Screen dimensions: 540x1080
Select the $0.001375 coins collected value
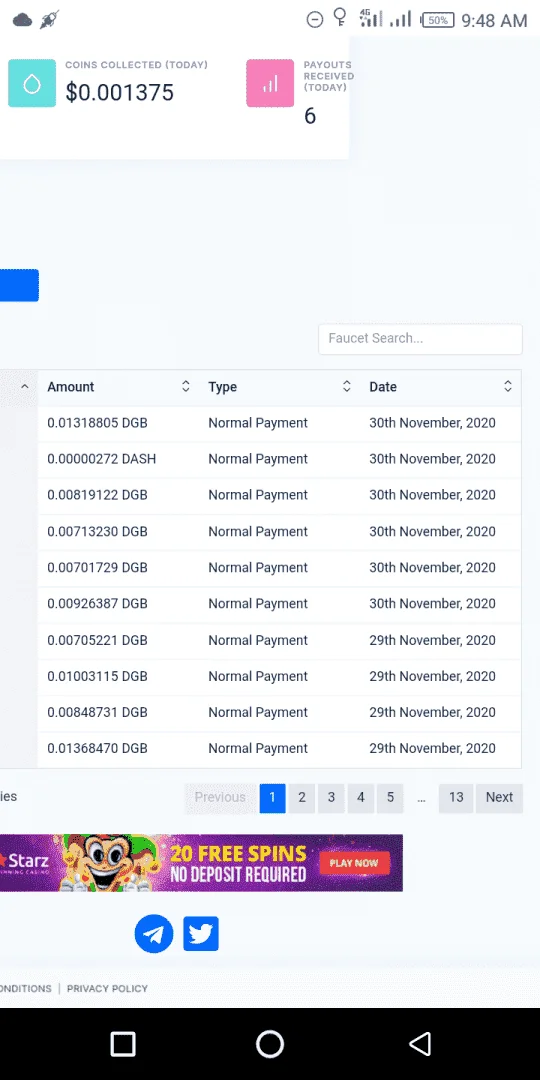tap(120, 92)
